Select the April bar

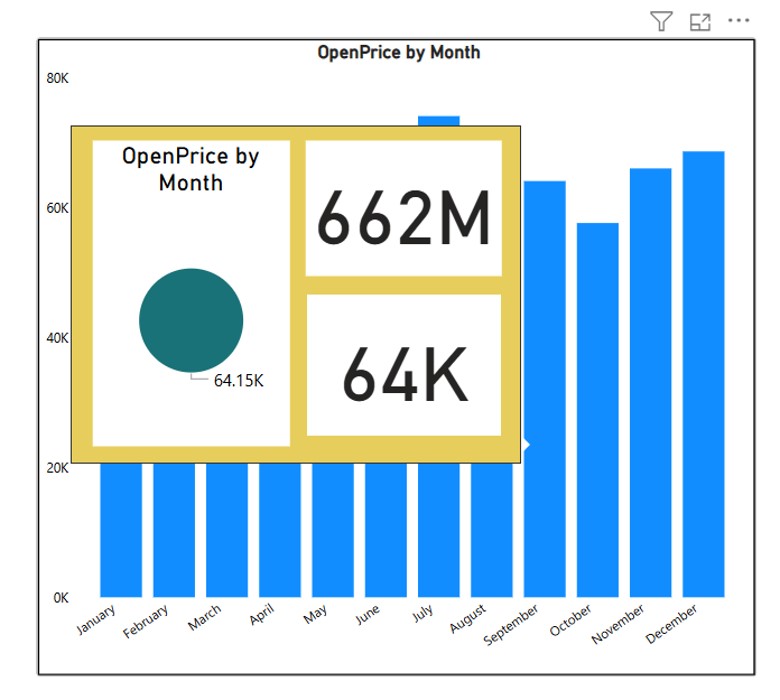(x=280, y=530)
